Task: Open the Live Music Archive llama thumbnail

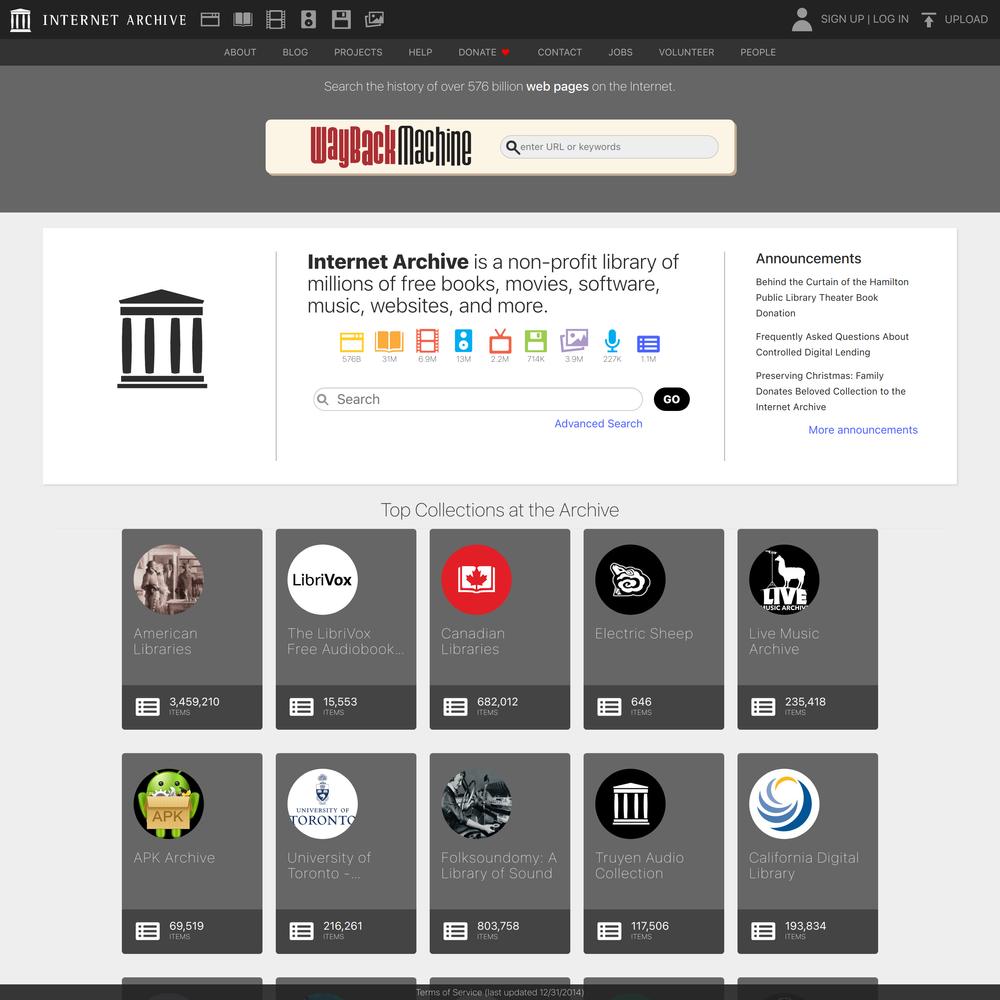Action: click(x=784, y=580)
